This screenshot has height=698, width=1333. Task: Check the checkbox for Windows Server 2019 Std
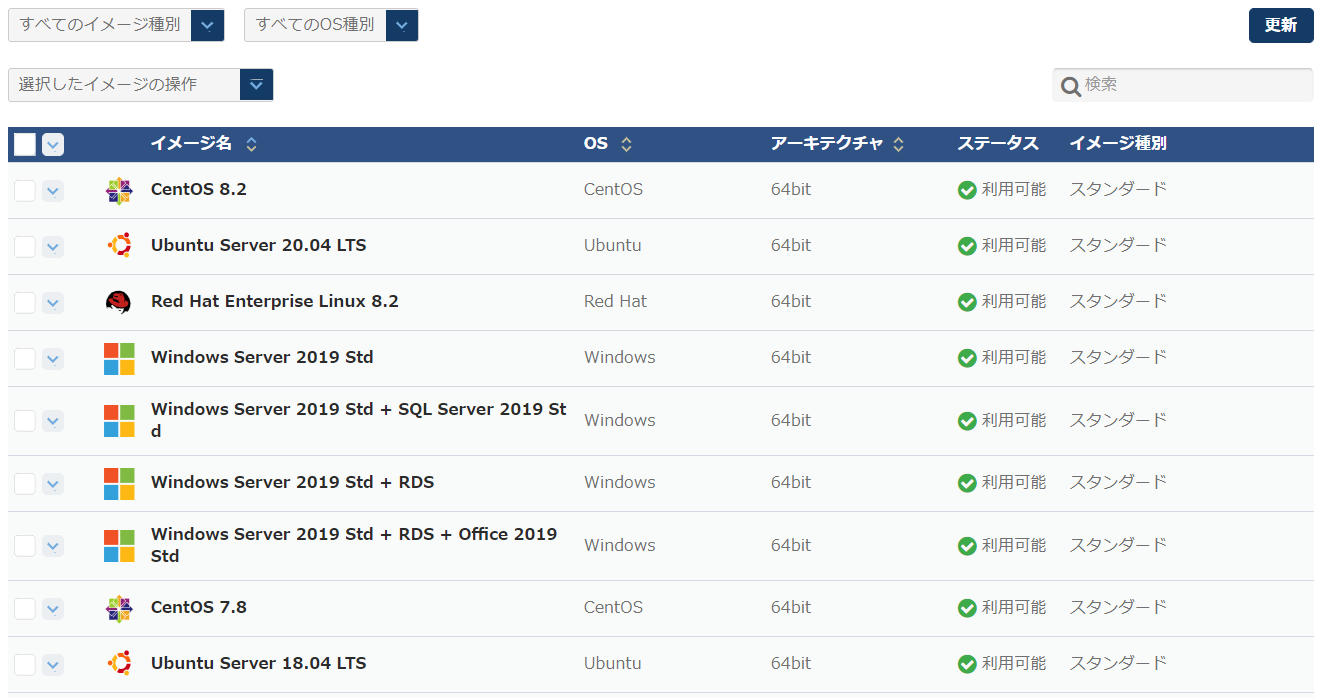24,357
